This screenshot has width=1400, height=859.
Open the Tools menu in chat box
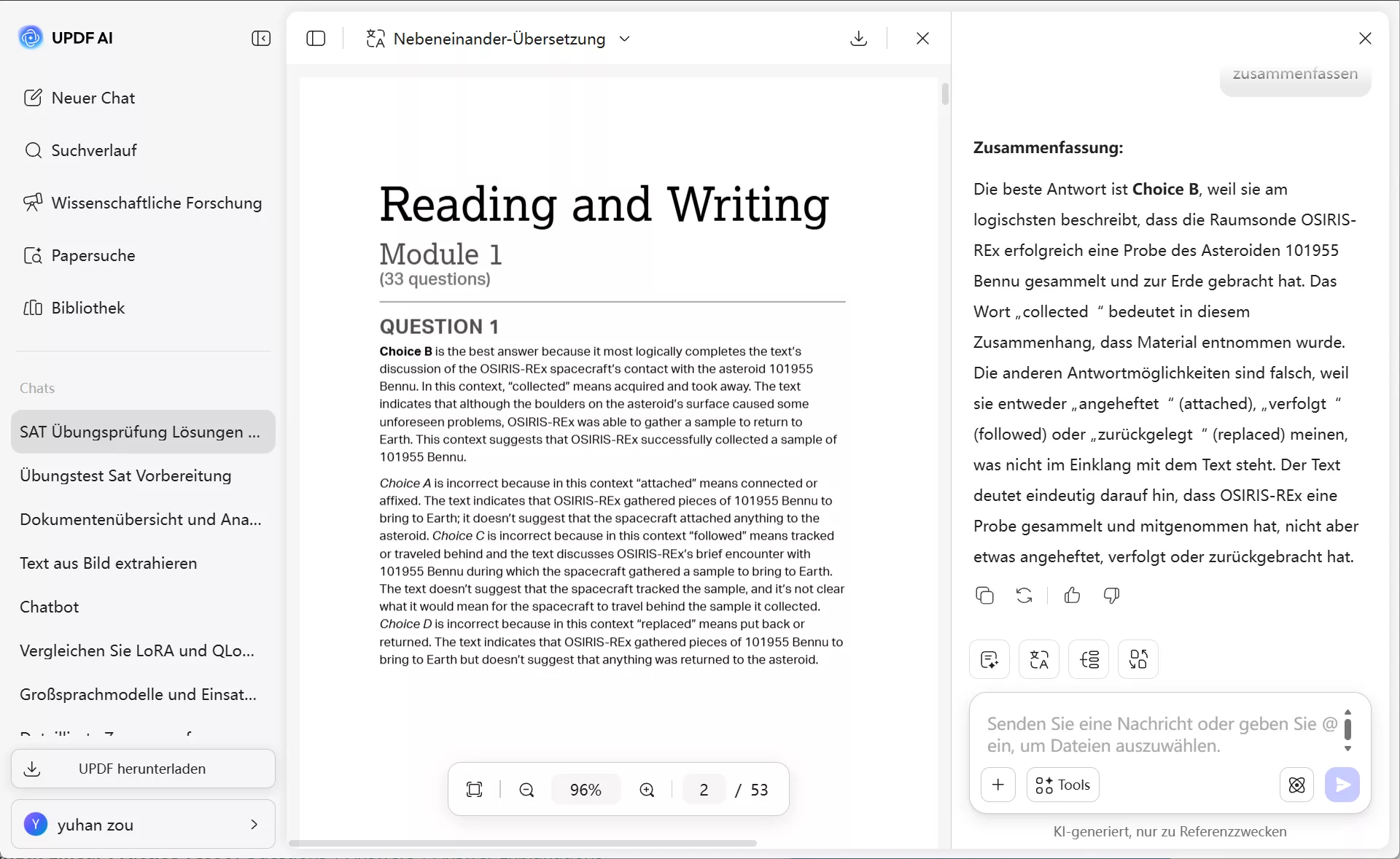pos(1062,785)
